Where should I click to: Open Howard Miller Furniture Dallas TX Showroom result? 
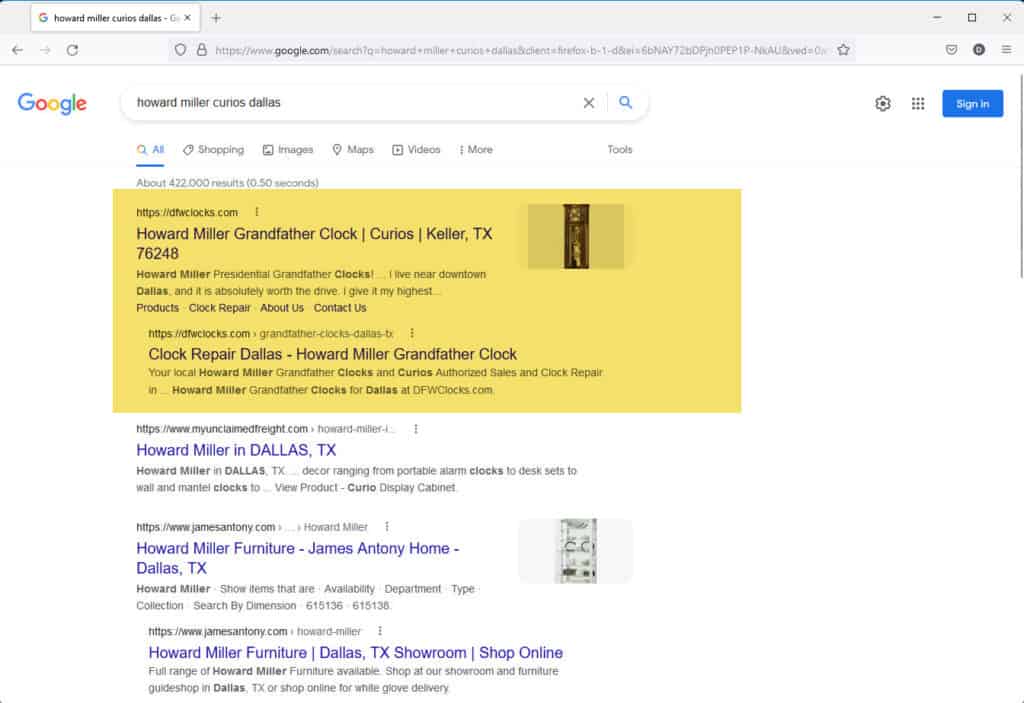[355, 653]
